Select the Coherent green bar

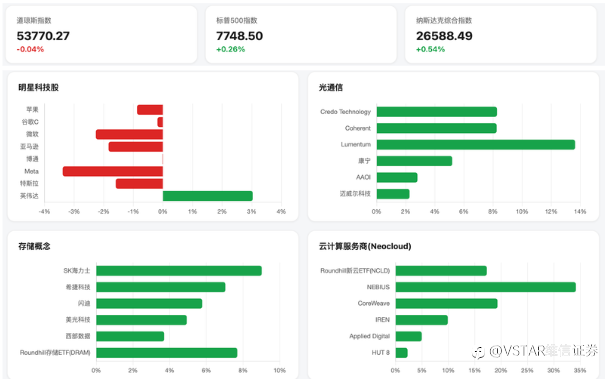(437, 128)
